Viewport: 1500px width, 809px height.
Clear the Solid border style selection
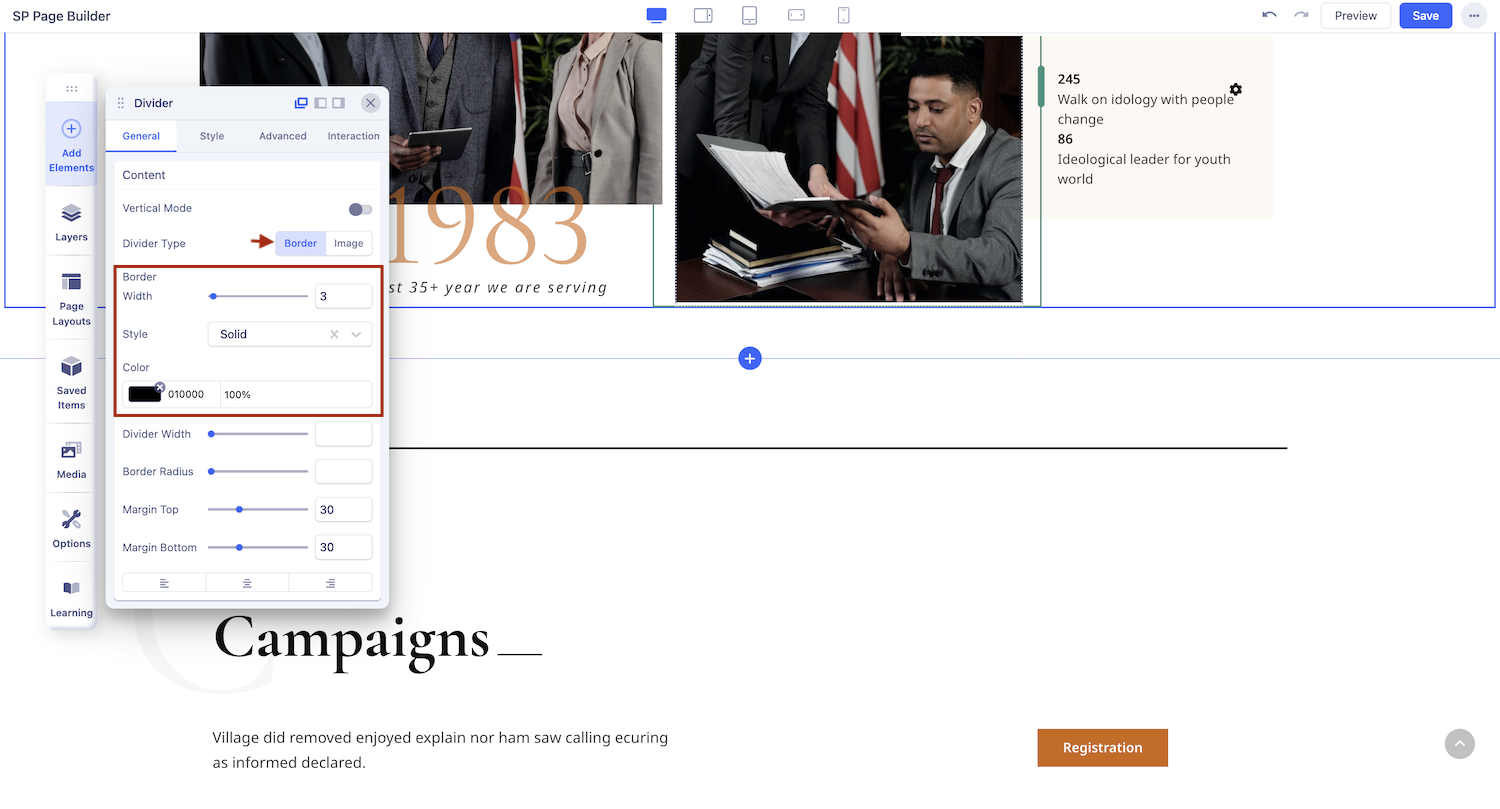pos(334,334)
